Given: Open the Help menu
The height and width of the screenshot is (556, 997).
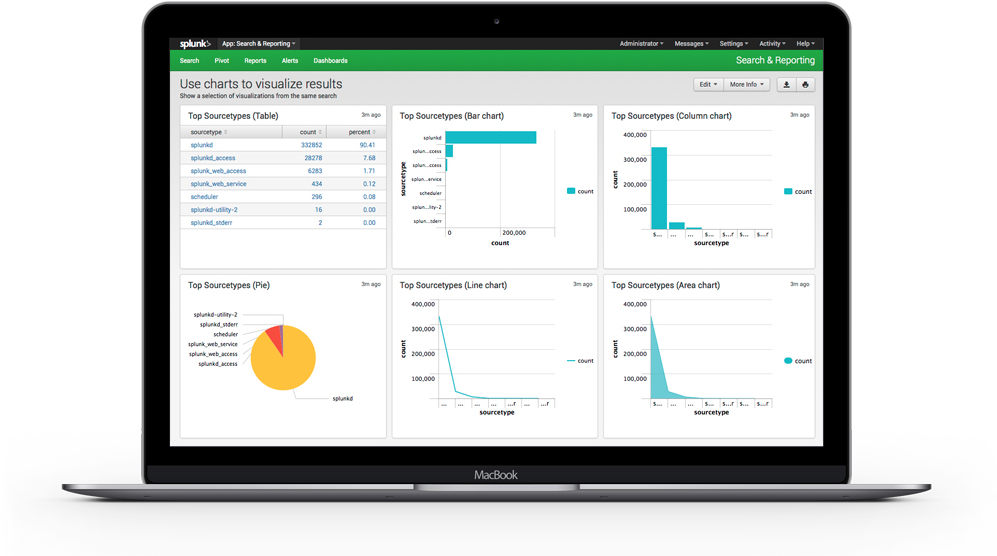Looking at the screenshot, I should point(806,44).
